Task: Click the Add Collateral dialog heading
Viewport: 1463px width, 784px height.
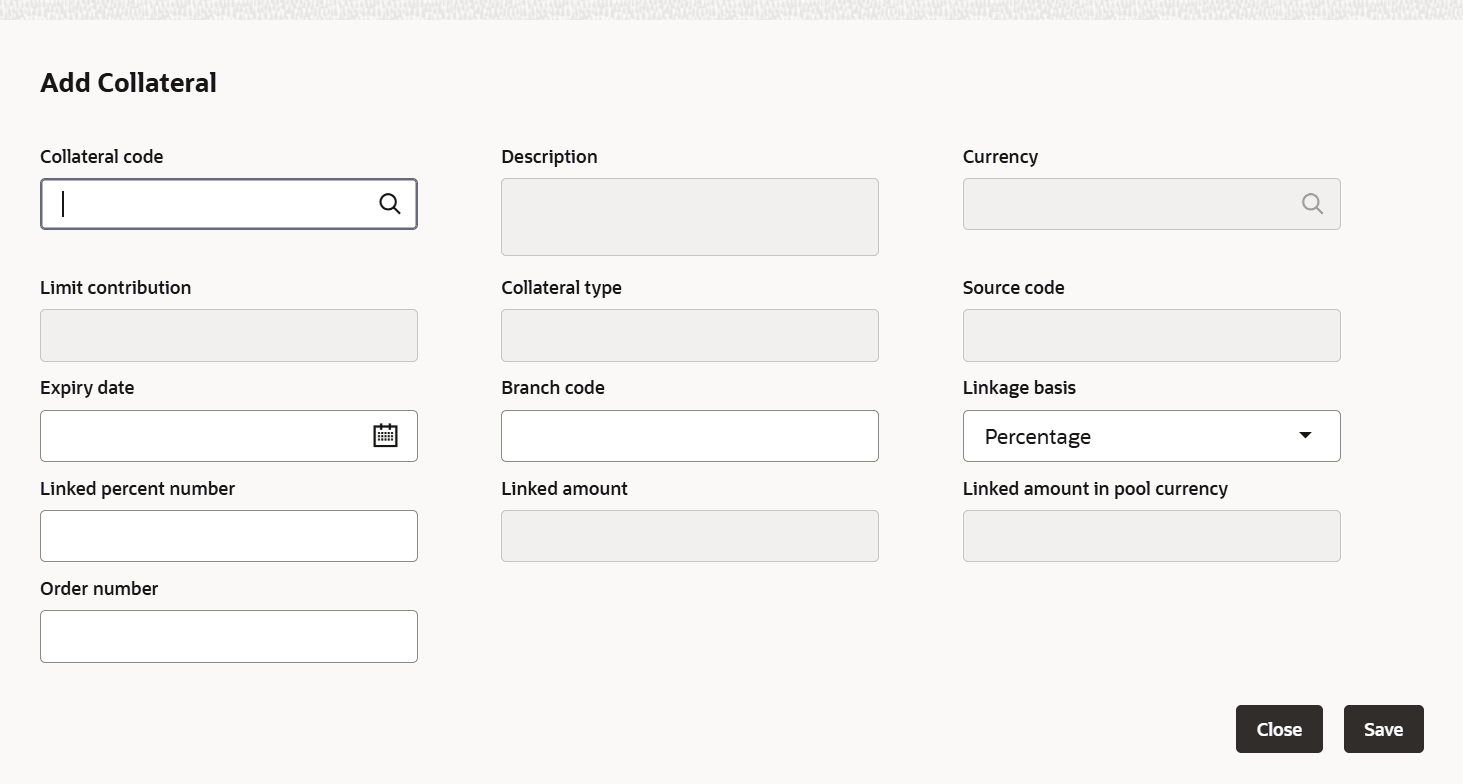Action: point(128,83)
